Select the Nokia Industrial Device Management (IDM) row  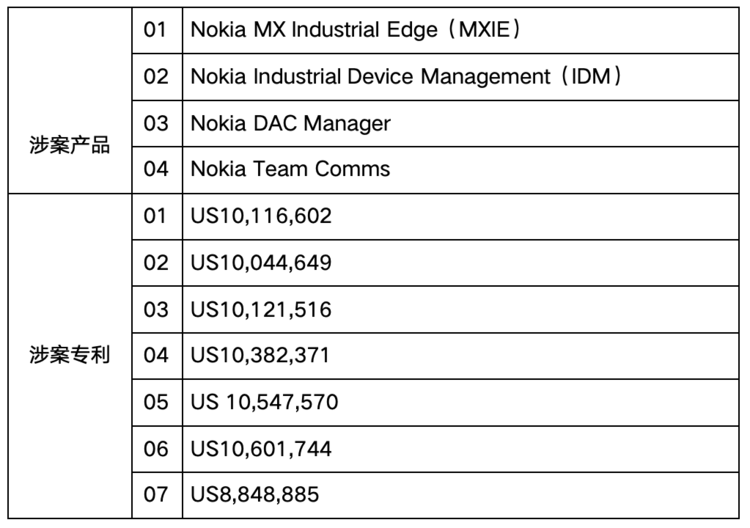(407, 77)
